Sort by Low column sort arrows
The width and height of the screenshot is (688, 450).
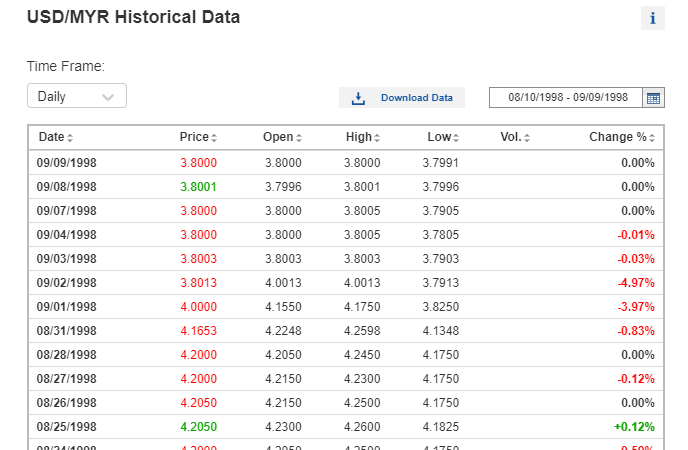(456, 137)
